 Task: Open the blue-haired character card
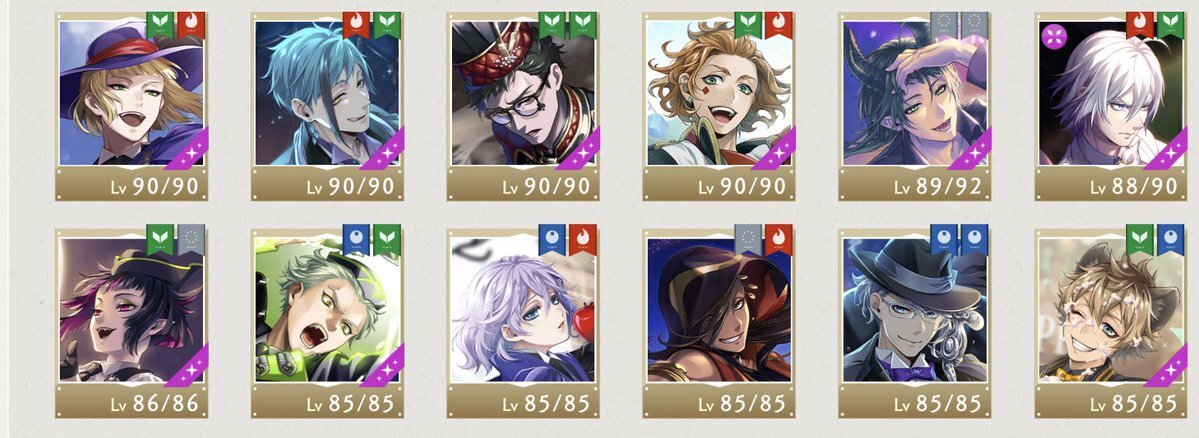click(x=327, y=107)
